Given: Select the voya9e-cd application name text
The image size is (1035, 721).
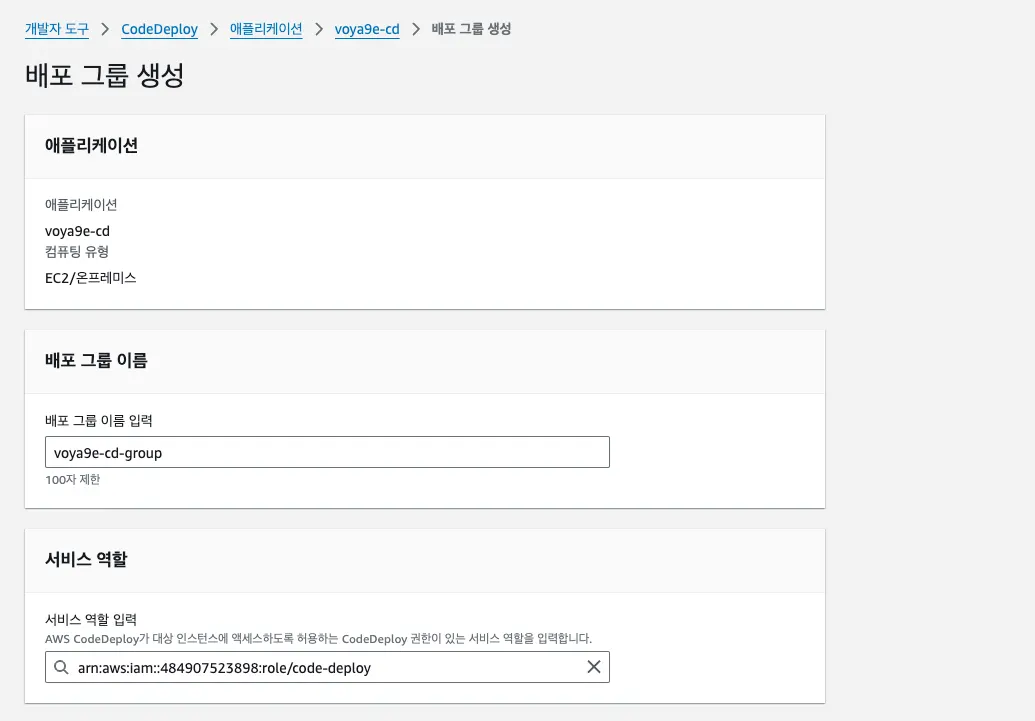Looking at the screenshot, I should point(77,231).
